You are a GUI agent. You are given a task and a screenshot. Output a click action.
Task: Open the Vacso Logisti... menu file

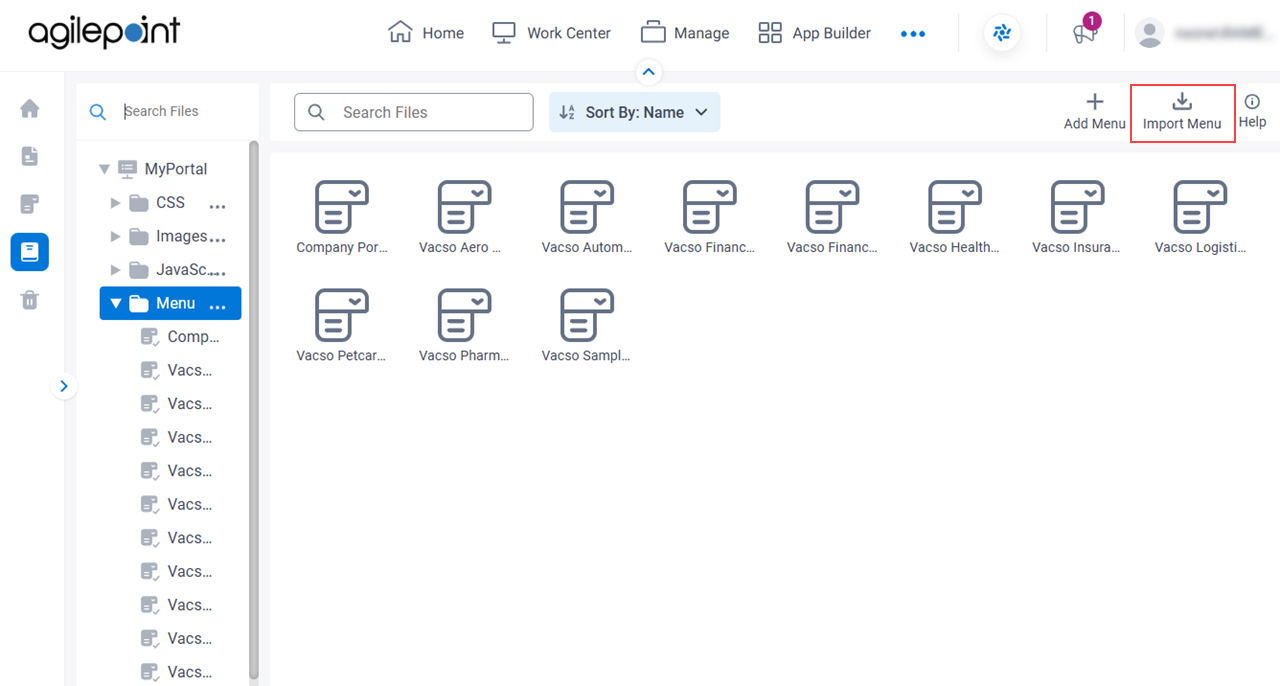pos(1200,218)
